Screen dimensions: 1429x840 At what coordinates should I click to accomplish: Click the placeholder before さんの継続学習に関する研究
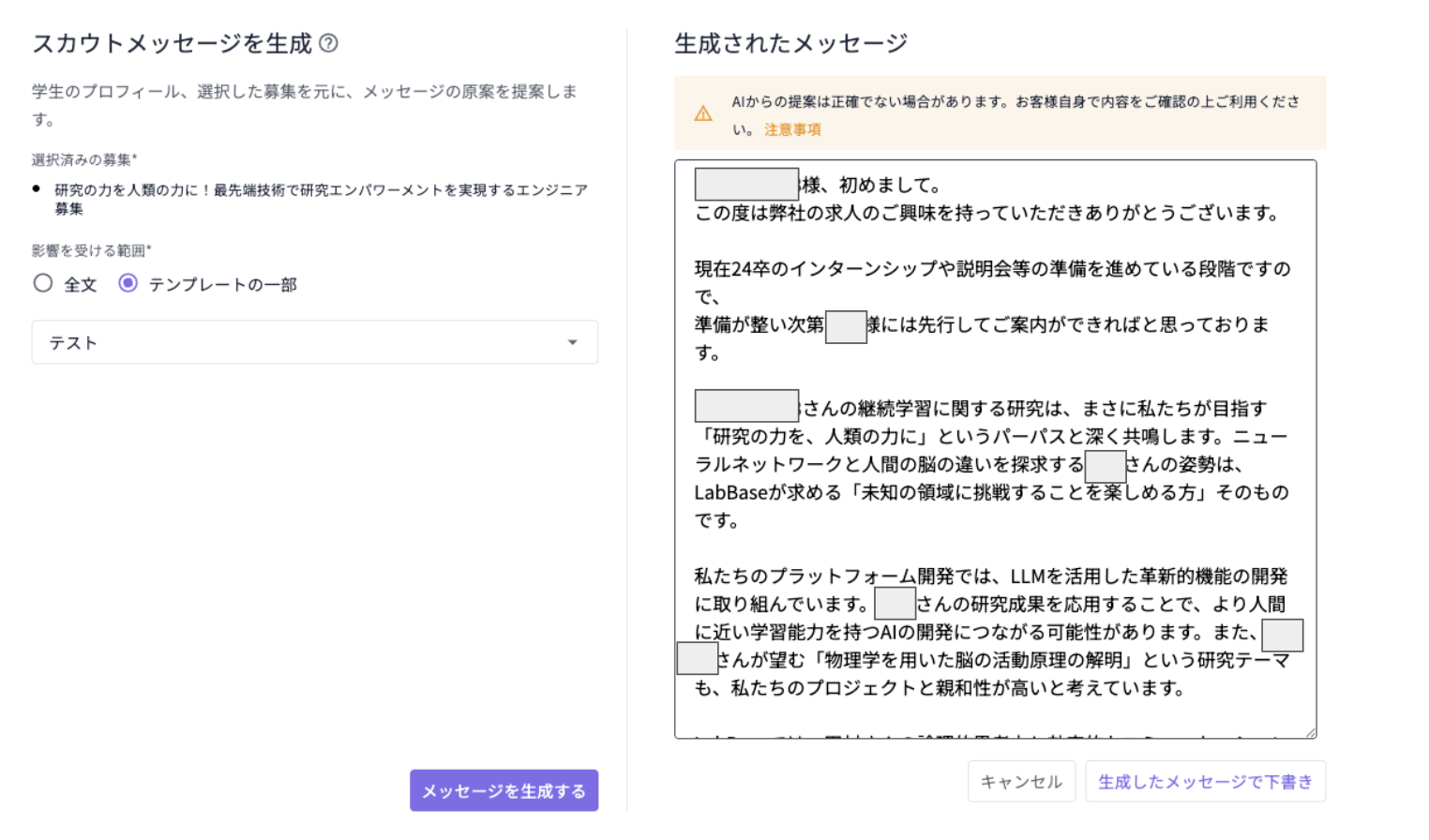[x=745, y=405]
